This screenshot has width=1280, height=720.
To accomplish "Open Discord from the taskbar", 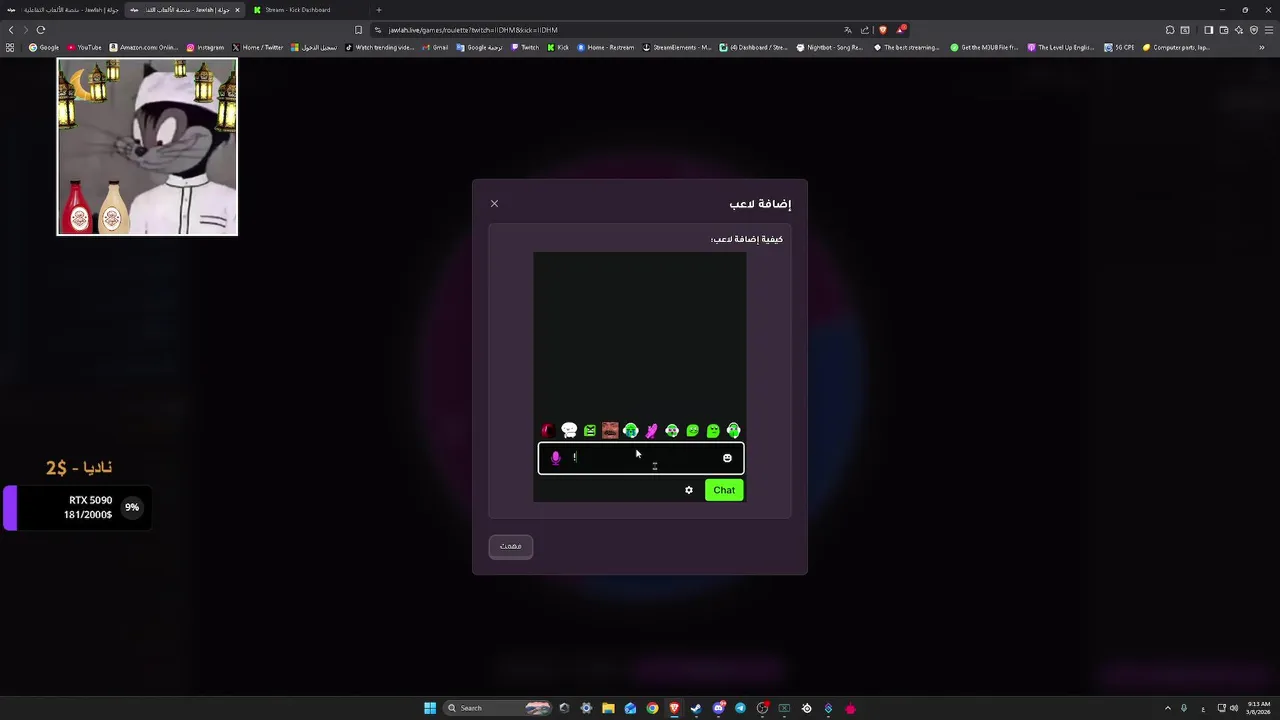I will click(718, 708).
